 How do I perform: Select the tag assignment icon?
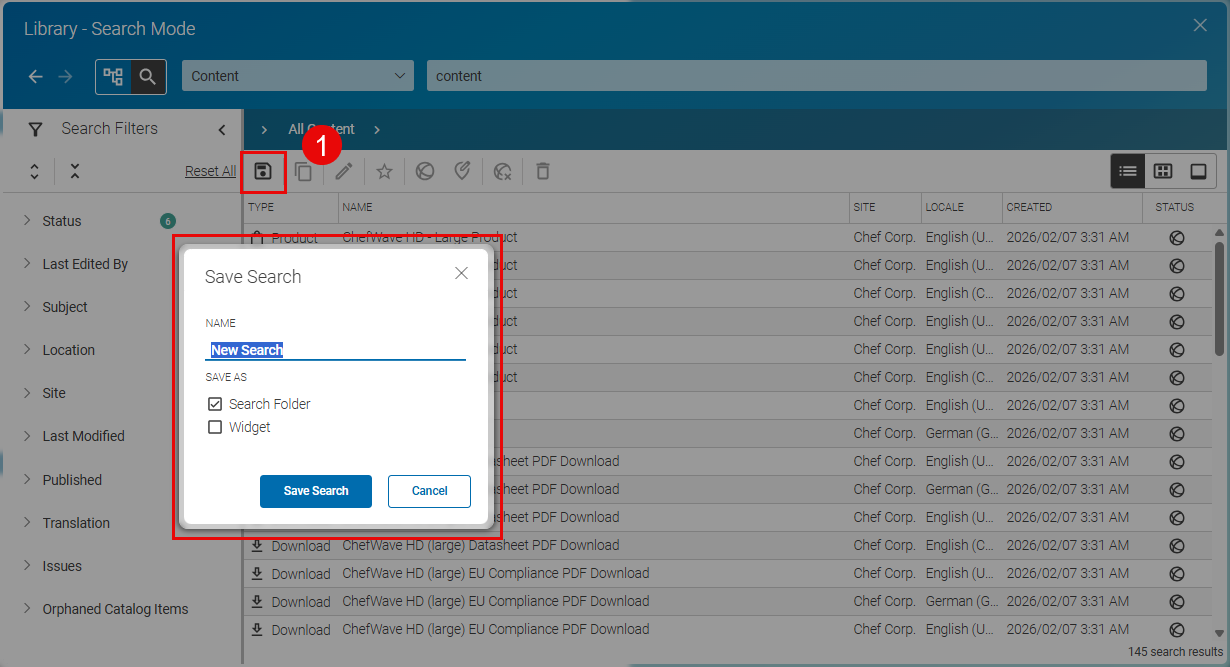(x=462, y=171)
